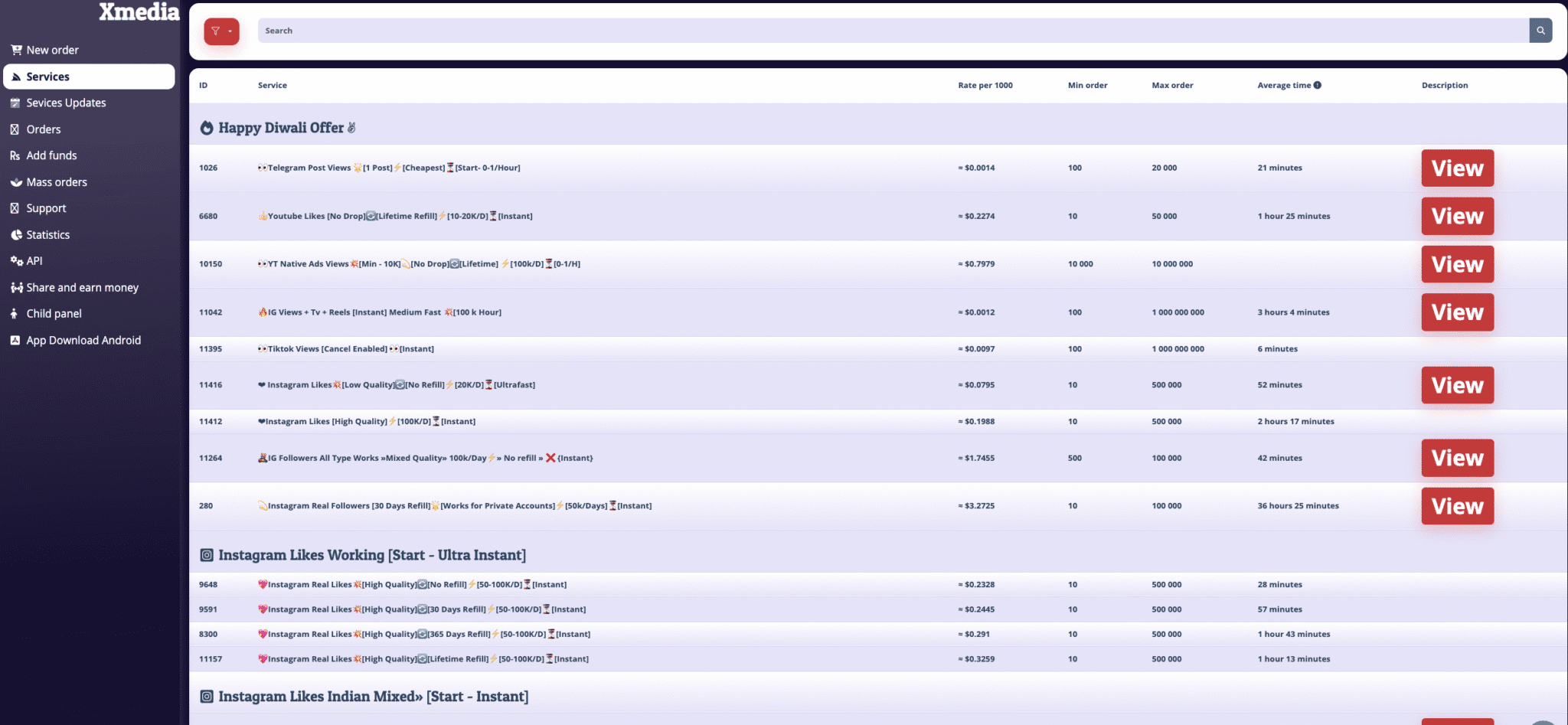Screen dimensions: 1568x725
Task: View description for Youtube Likes service 6680
Action: [1457, 217]
